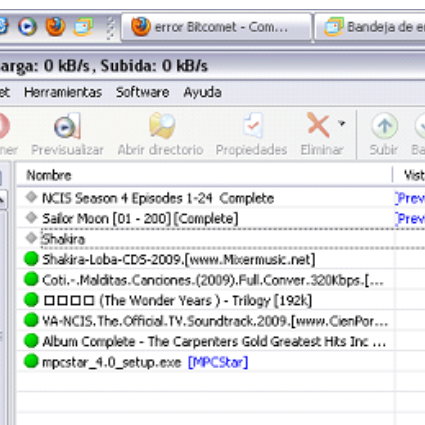
Task: Open the Software menu
Action: (142, 92)
